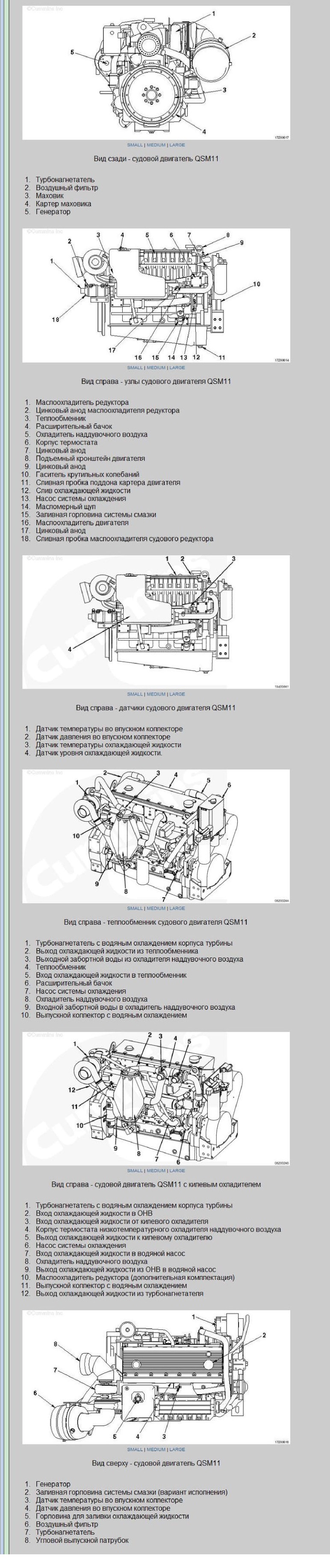Click list item 'Угловой выпускной патрубок'
This screenshot has width=330, height=1568.
[82, 1541]
